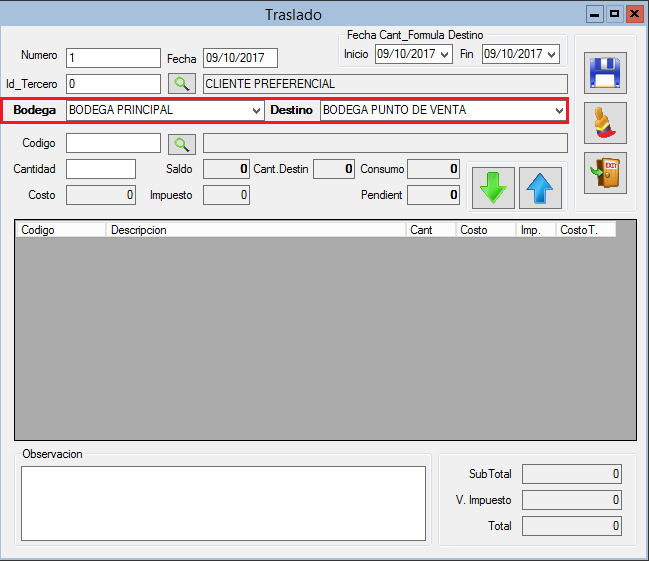Image resolution: width=649 pixels, height=561 pixels.
Task: Click the Fecha date field
Action: [x=239, y=58]
